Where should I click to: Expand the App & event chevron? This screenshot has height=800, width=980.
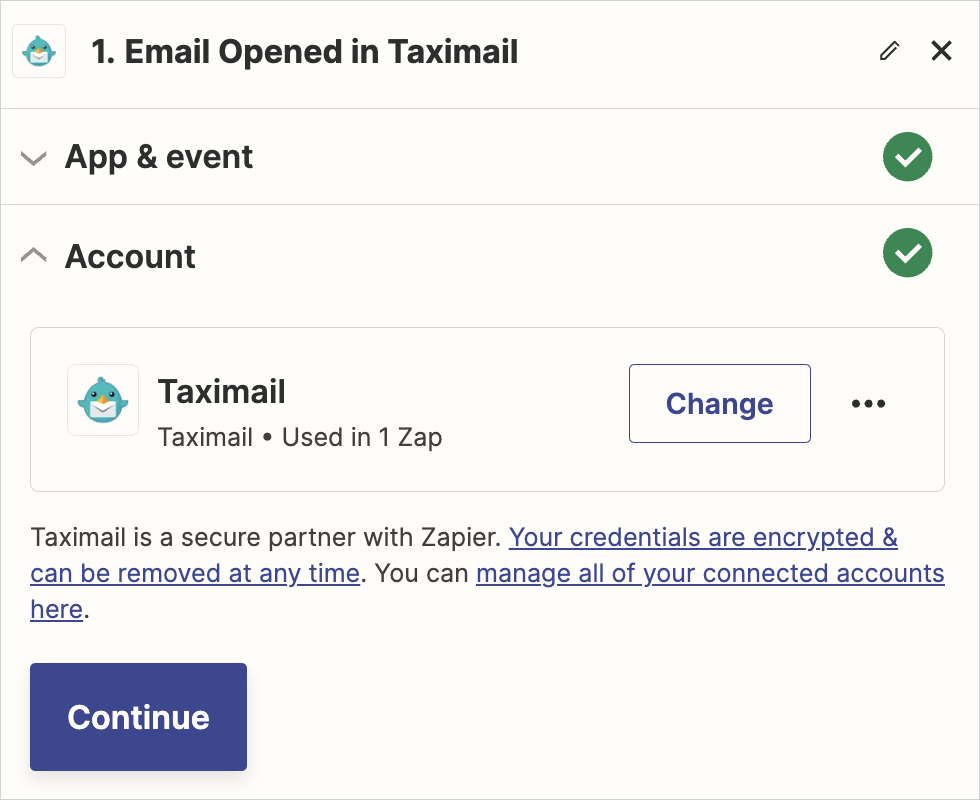point(34,158)
